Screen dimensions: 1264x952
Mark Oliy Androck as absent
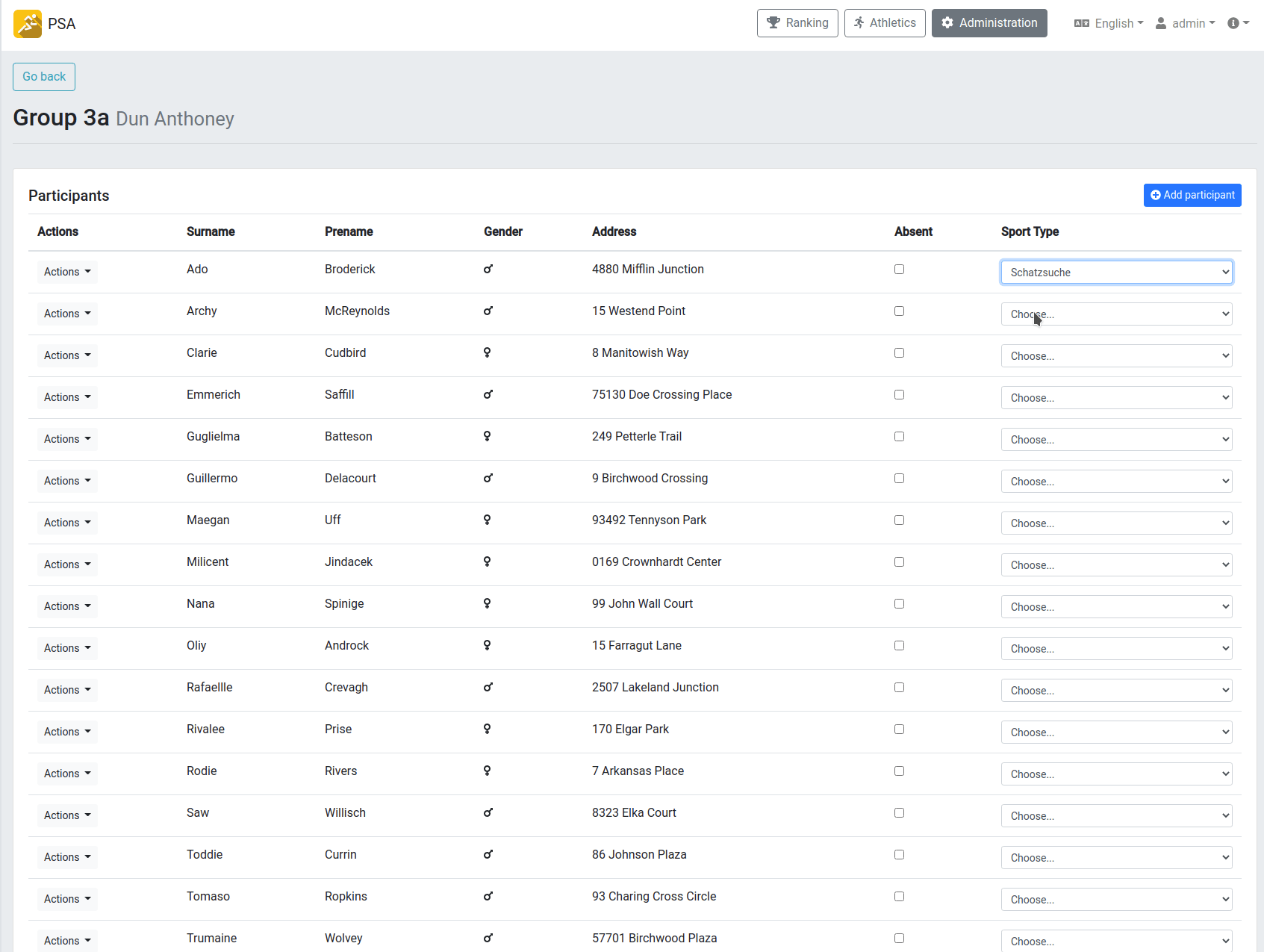[x=899, y=646]
